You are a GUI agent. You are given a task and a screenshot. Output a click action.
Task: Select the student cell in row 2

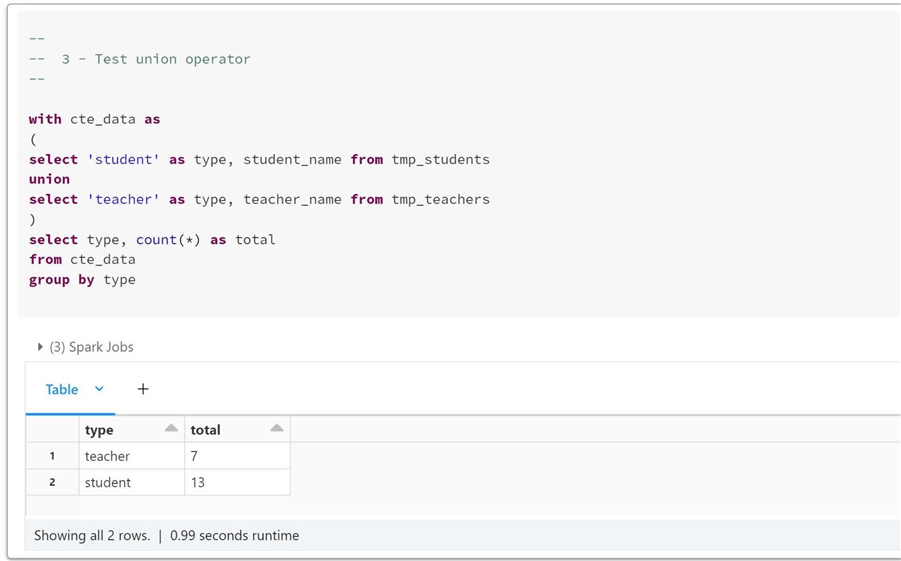(x=132, y=482)
